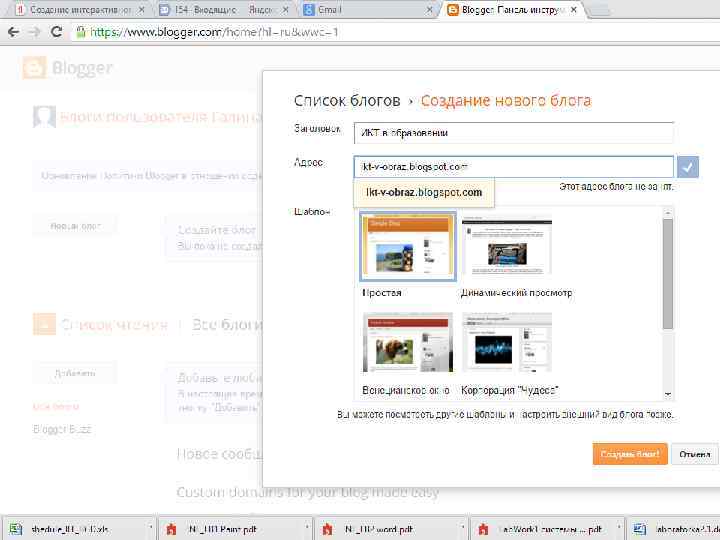Click the Blogger favicon on the active tab

click(x=453, y=10)
